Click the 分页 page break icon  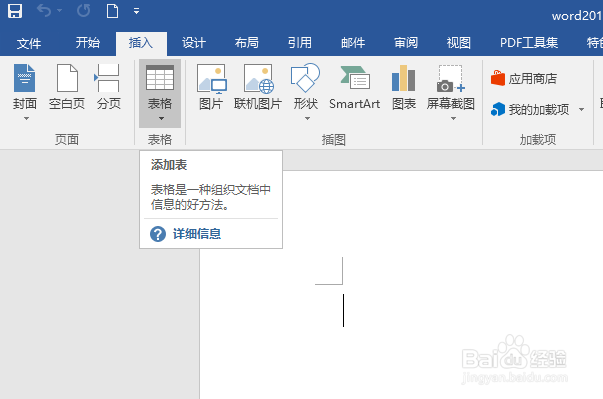[x=108, y=78]
